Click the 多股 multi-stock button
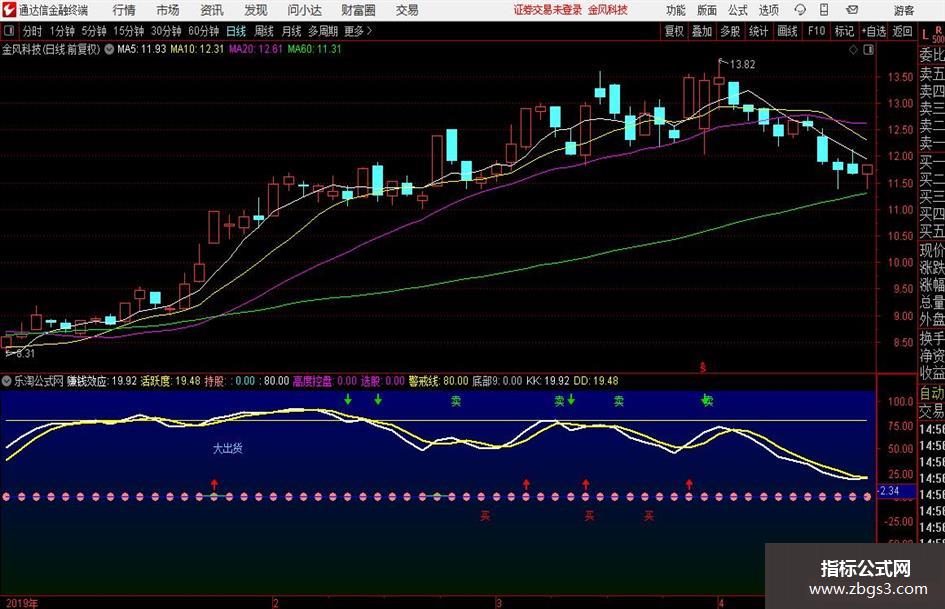The image size is (945, 609). pyautogui.click(x=730, y=31)
